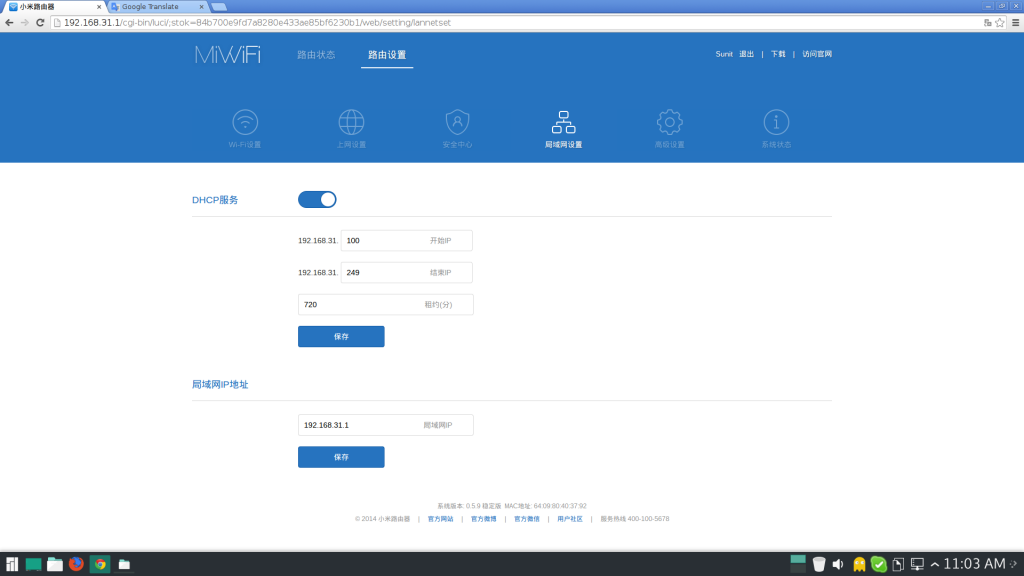The image size is (1024, 576).
Task: Open Wi-Fi设置 wireless settings icon
Action: 245,128
